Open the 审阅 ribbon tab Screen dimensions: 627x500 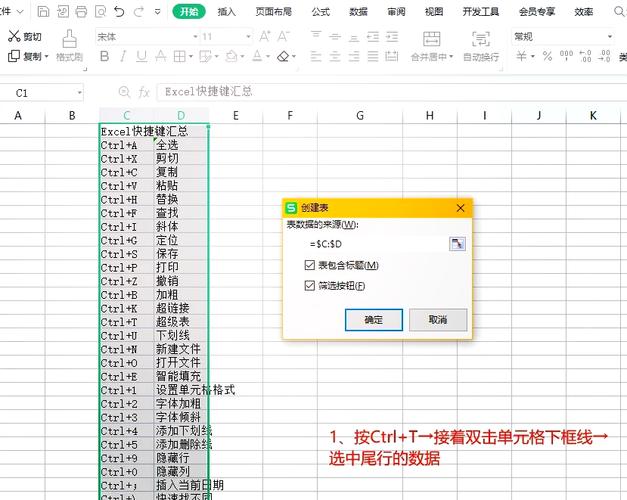tap(396, 12)
